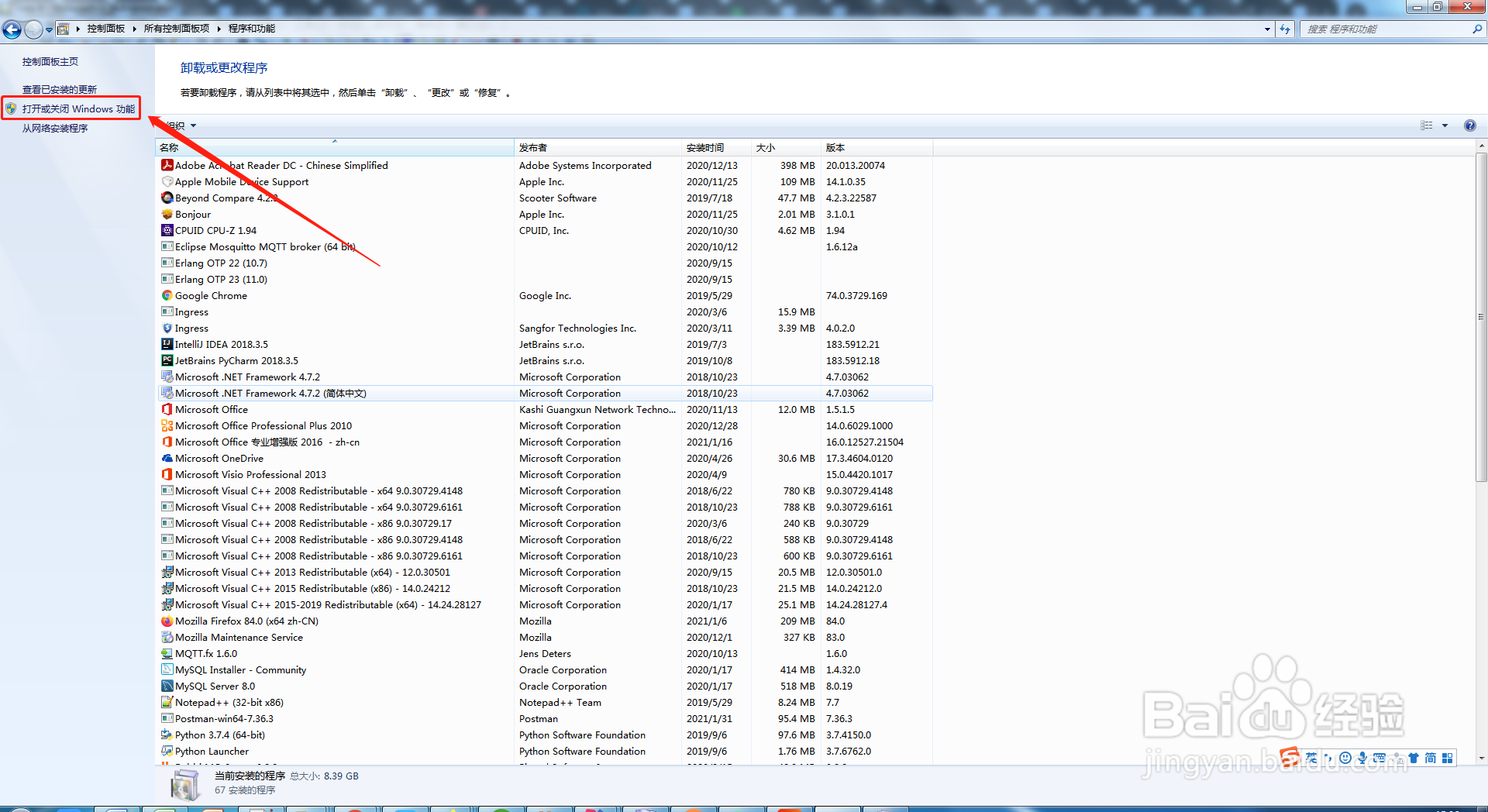Click the blue help question mark icon
The width and height of the screenshot is (1488, 812).
[x=1470, y=126]
